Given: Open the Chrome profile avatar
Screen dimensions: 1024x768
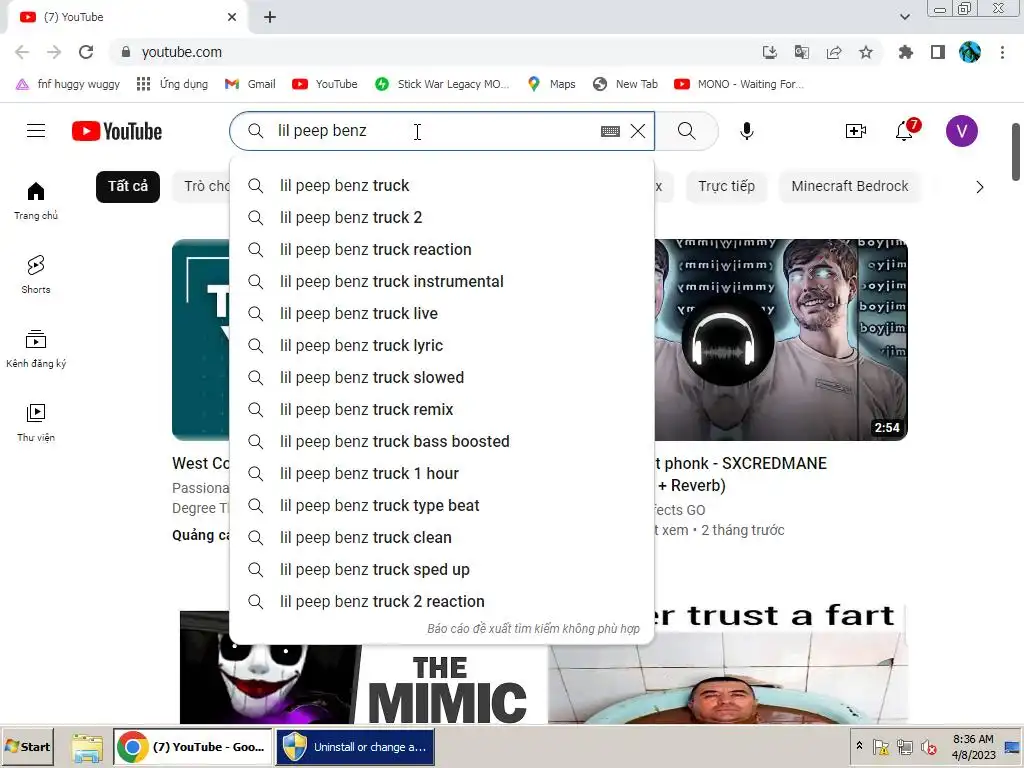Looking at the screenshot, I should click(x=970, y=52).
